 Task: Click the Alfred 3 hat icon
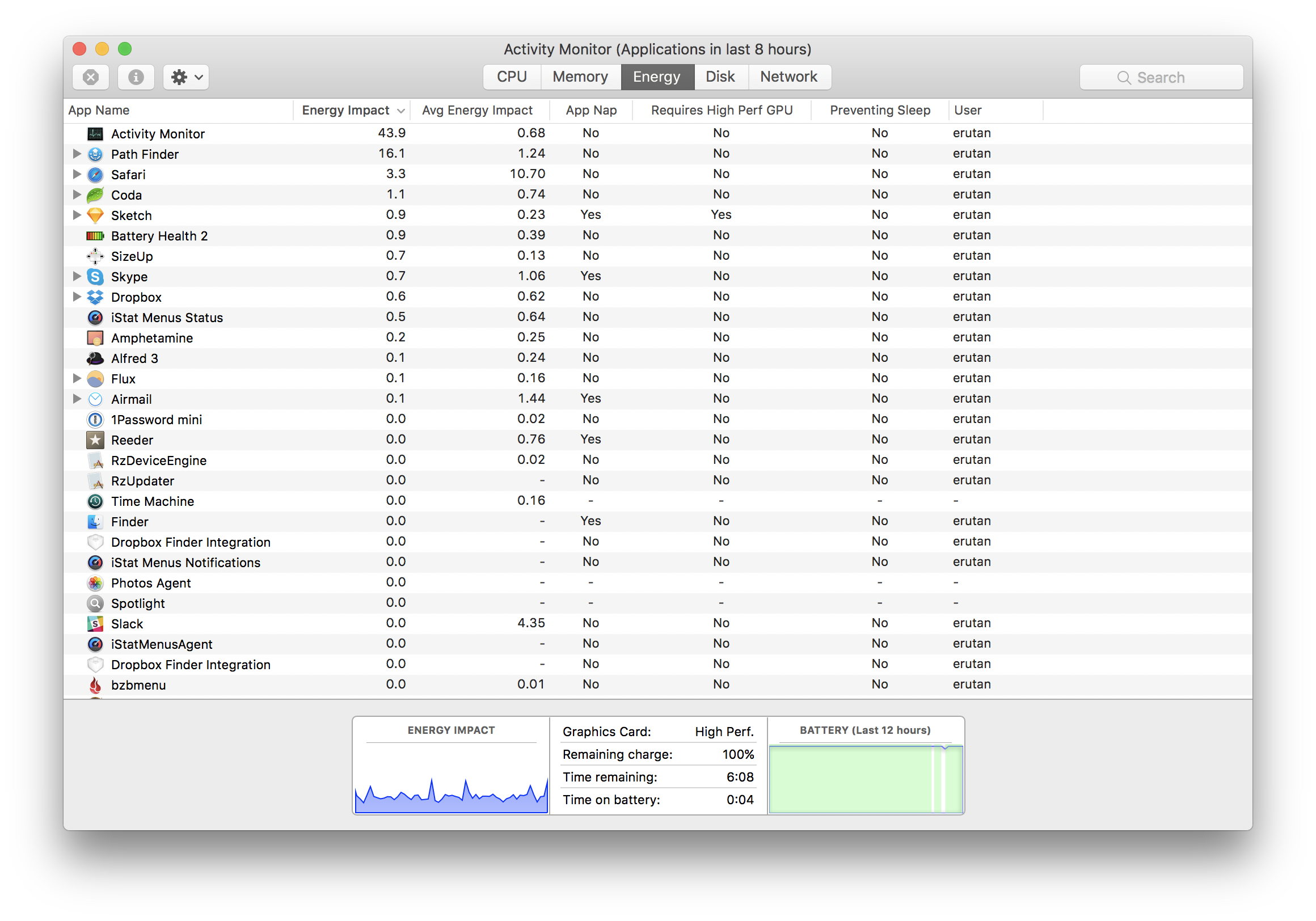click(95, 358)
